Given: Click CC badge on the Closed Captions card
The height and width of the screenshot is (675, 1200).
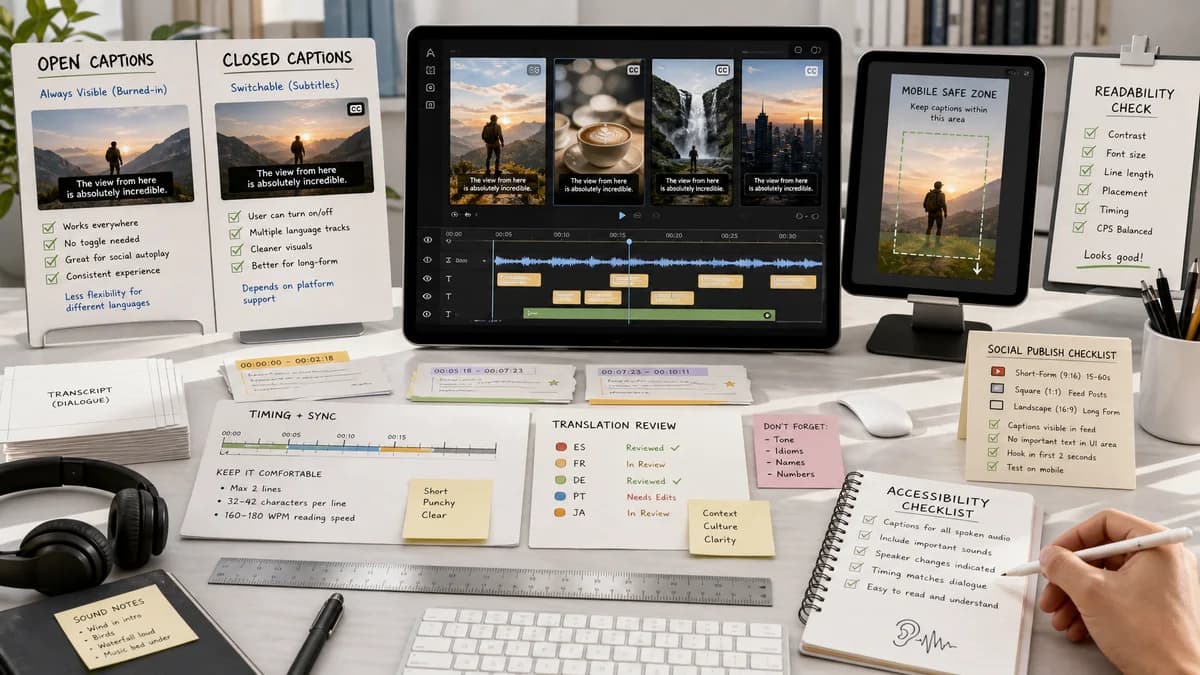Looking at the screenshot, I should 356,109.
